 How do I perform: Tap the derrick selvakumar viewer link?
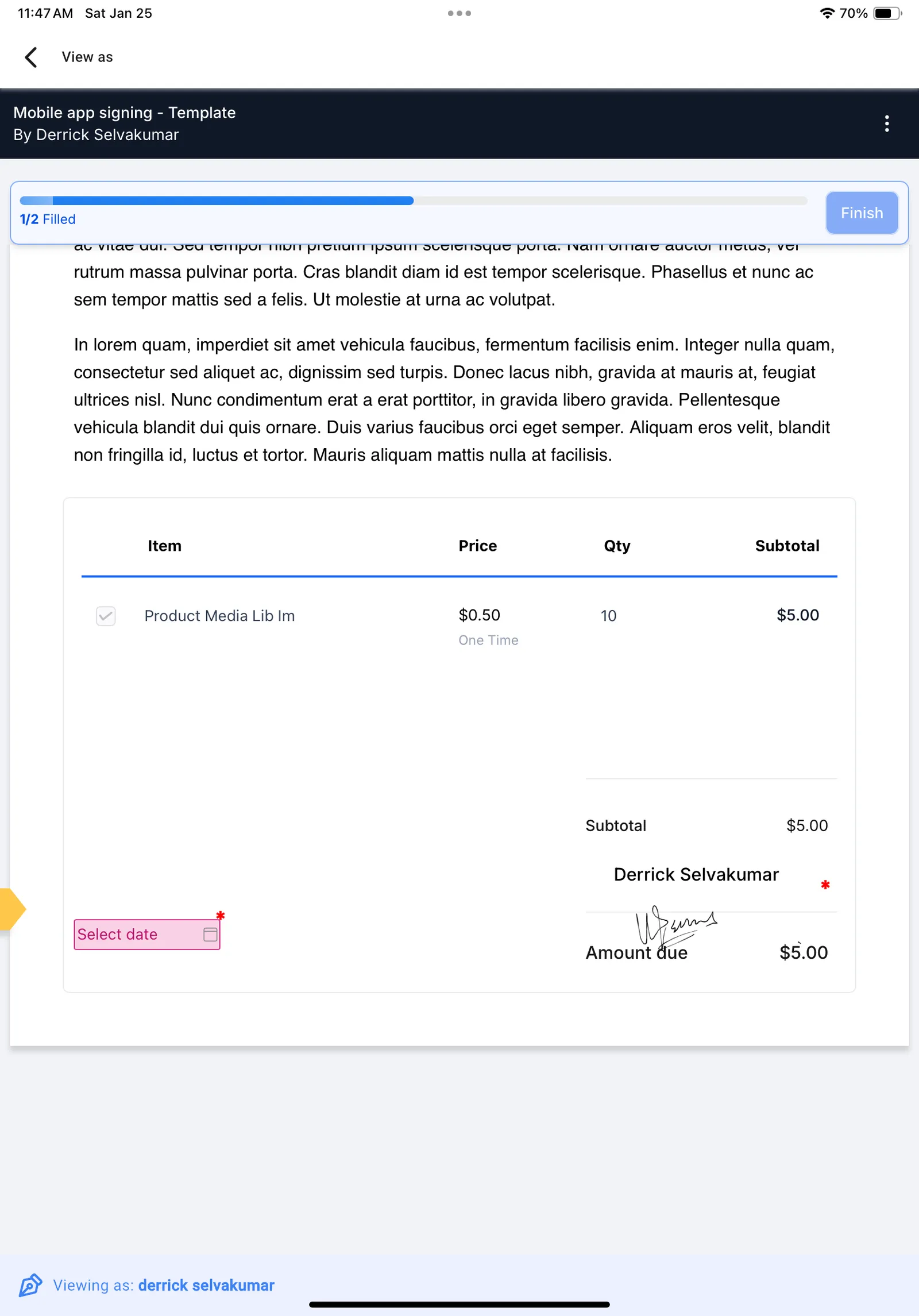point(206,1285)
